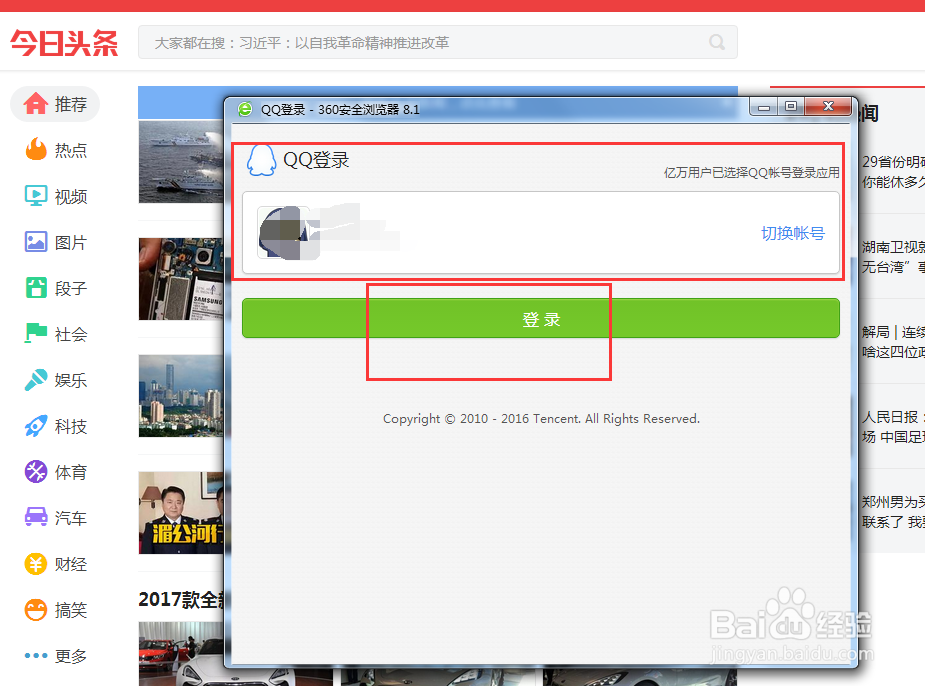
Task: Click the QQ penguin logo icon
Action: (x=261, y=160)
